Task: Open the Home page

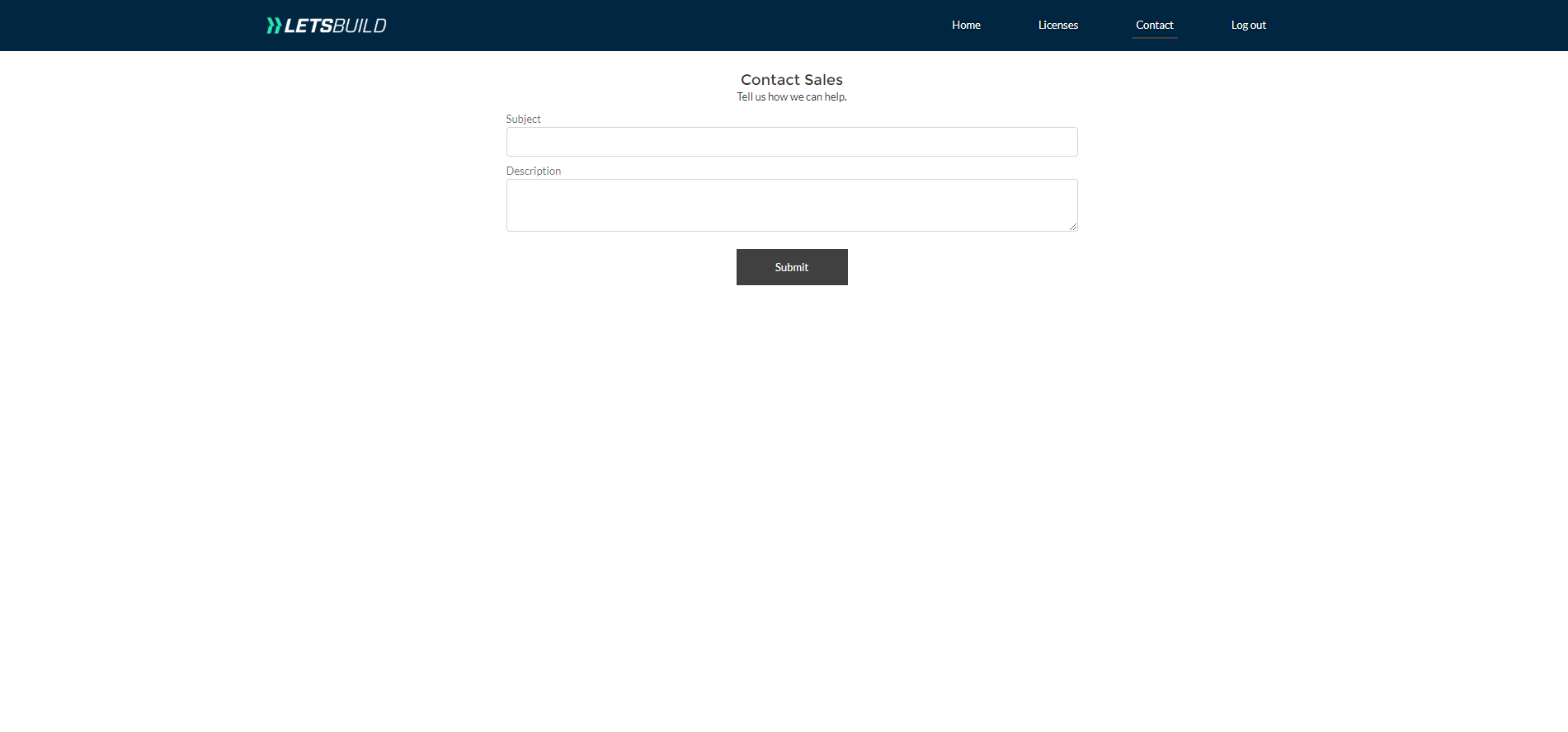Action: (966, 25)
